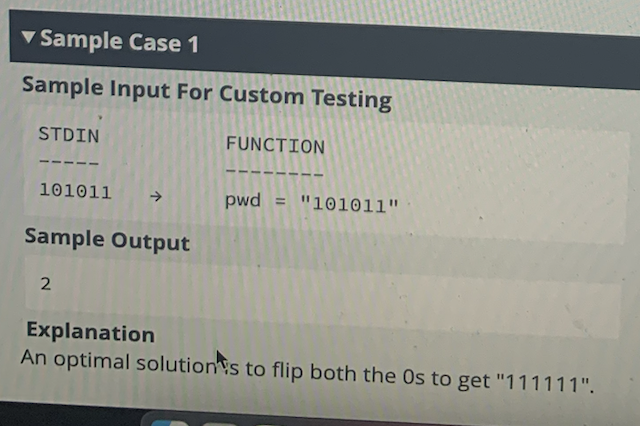This screenshot has width=640, height=426.
Task: Click the Explanation heading
Action: [x=91, y=332]
